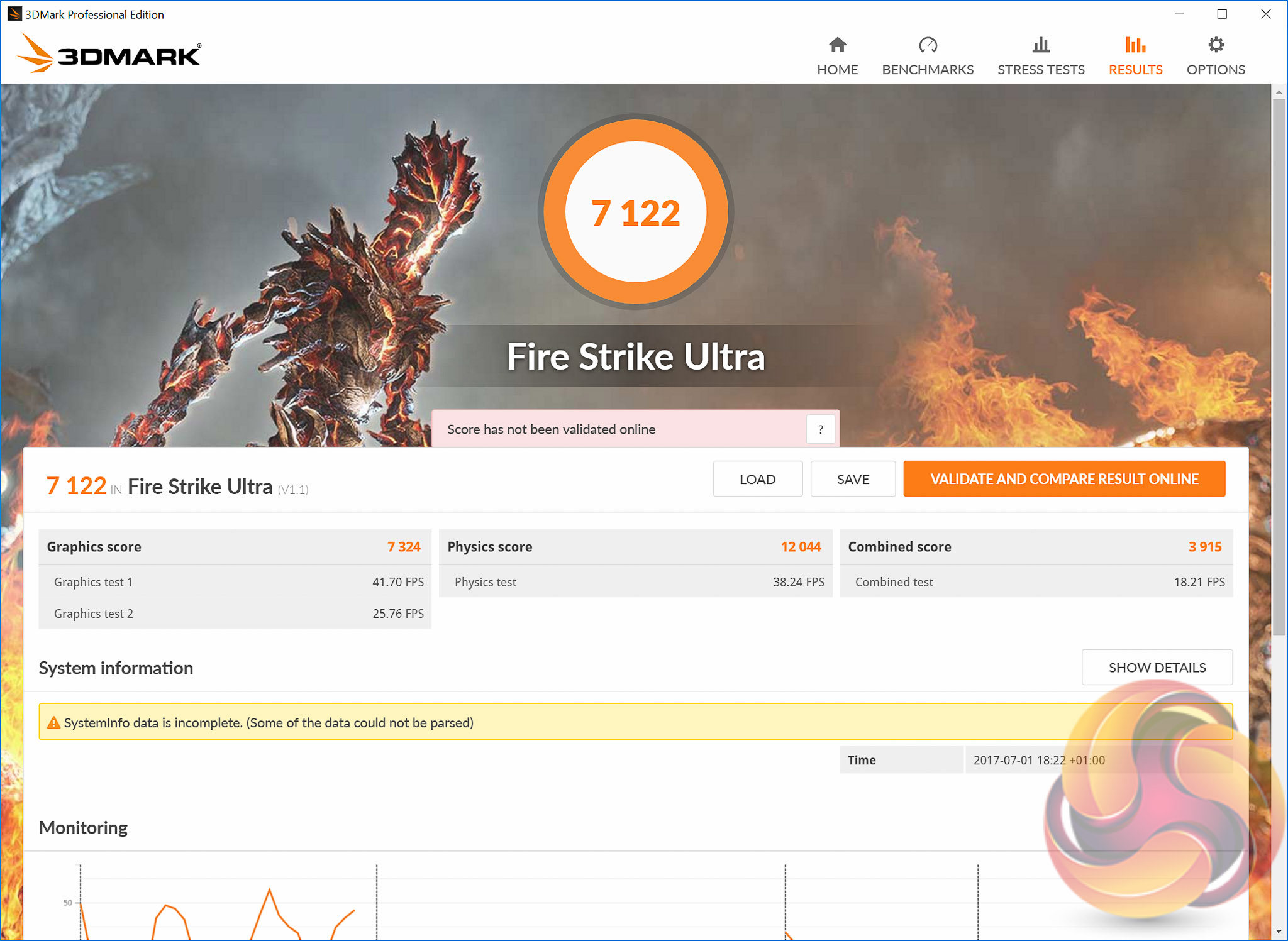The width and height of the screenshot is (1288, 941).
Task: Switch to the BENCHMARKS tab label
Action: (x=928, y=70)
